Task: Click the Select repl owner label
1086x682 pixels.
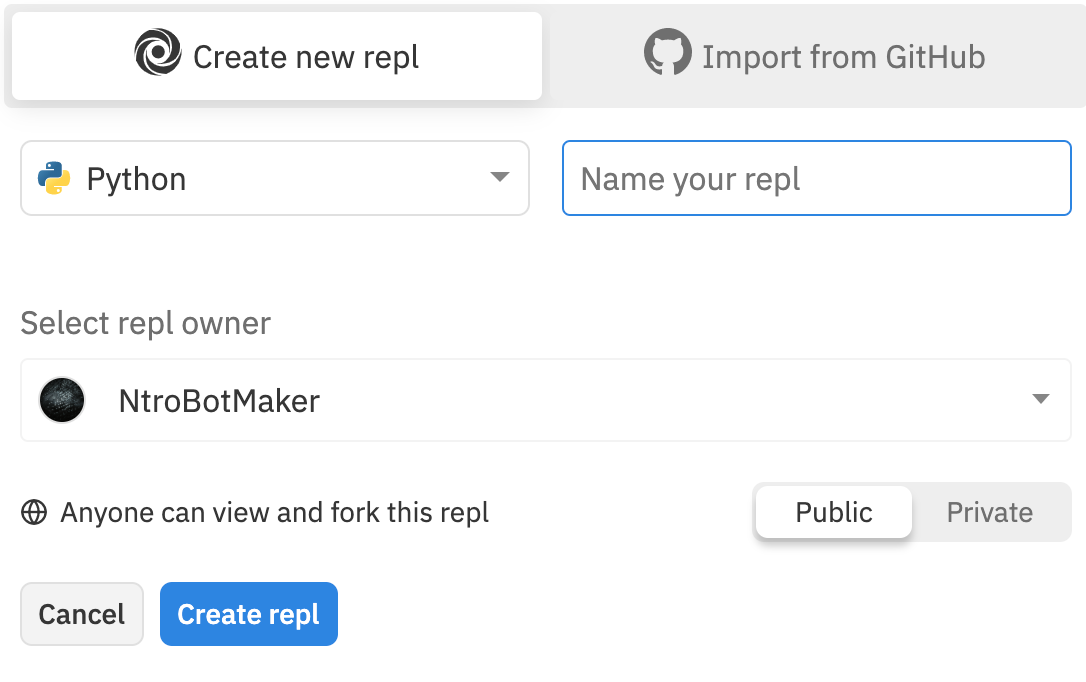Action: tap(146, 323)
